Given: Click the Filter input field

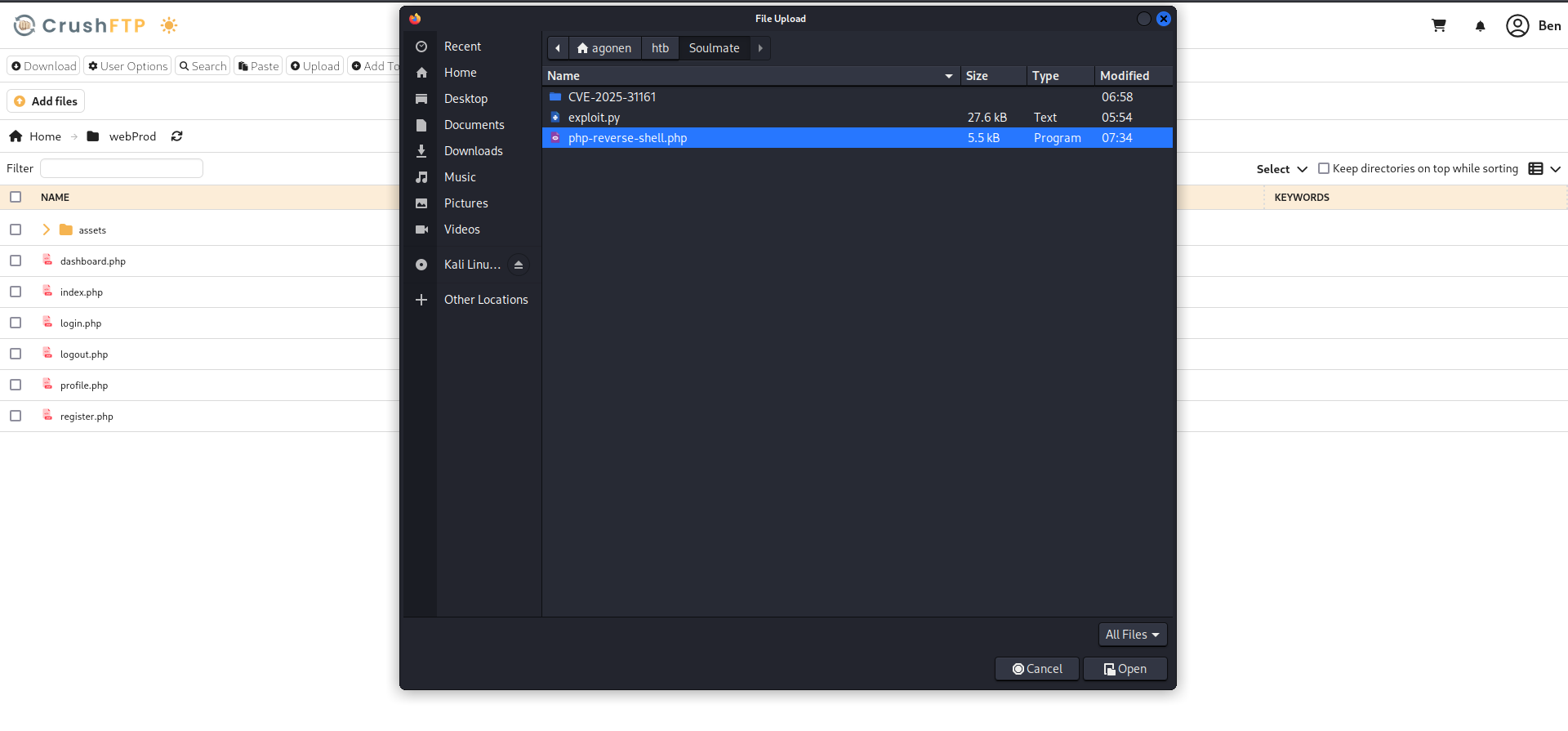Looking at the screenshot, I should click(122, 168).
